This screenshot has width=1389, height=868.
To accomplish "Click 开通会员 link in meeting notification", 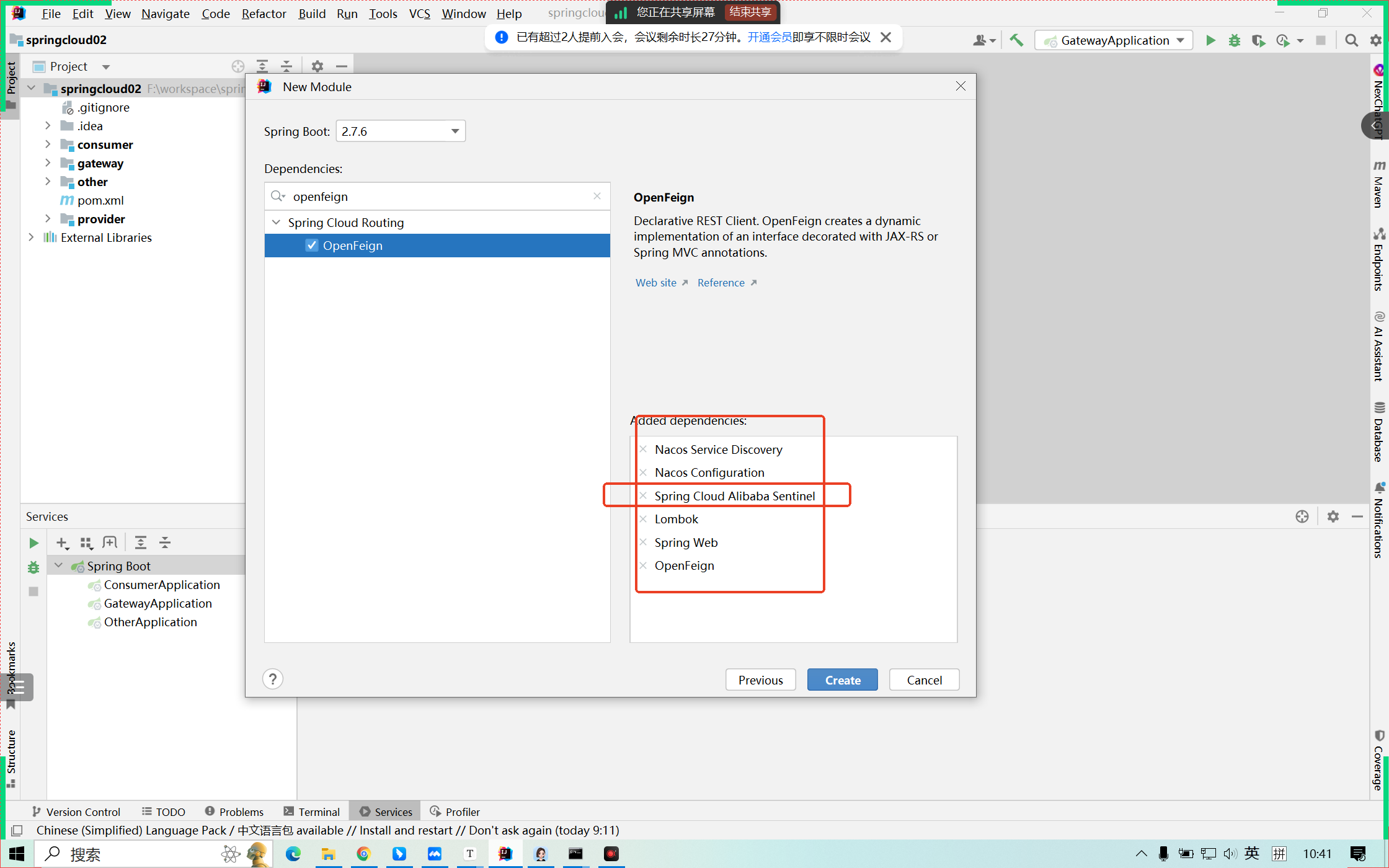I will 770,37.
